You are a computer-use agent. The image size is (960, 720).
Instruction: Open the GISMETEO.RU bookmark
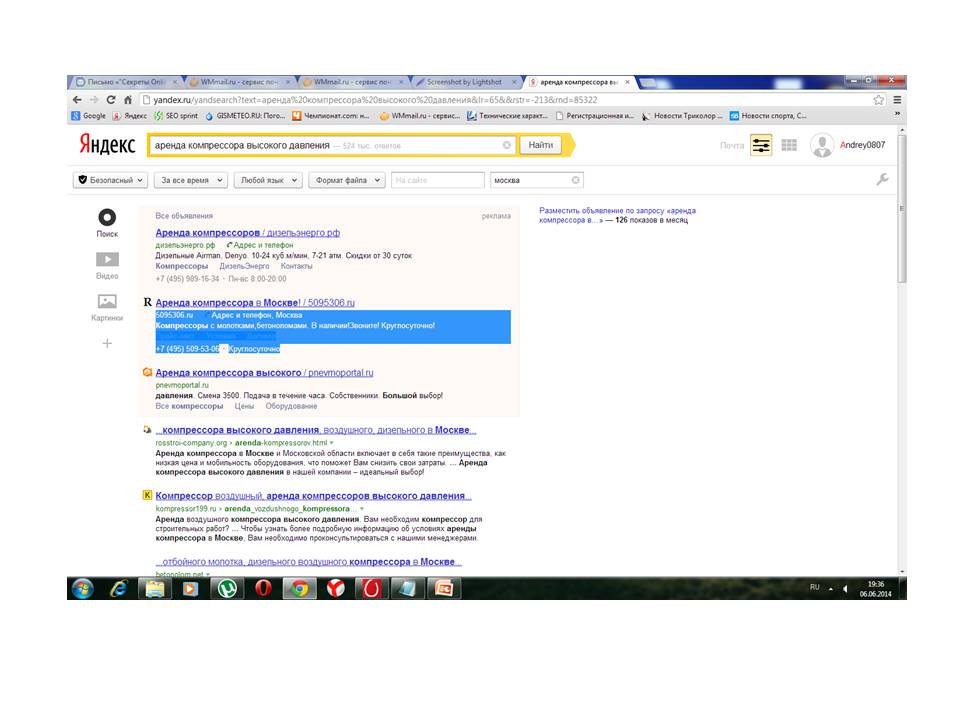(x=245, y=116)
